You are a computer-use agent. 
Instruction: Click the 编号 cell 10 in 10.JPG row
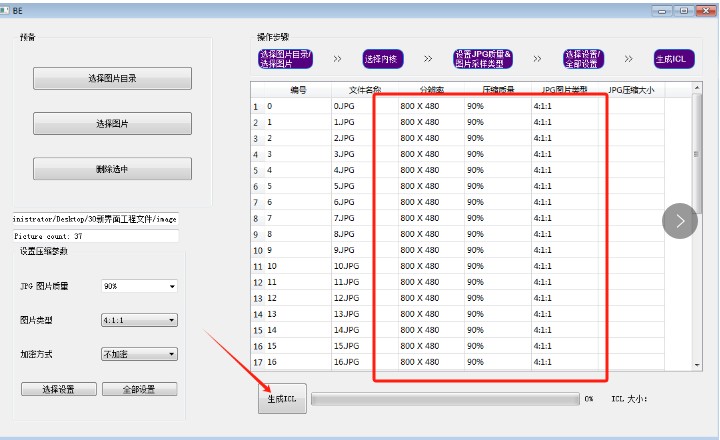(298, 266)
